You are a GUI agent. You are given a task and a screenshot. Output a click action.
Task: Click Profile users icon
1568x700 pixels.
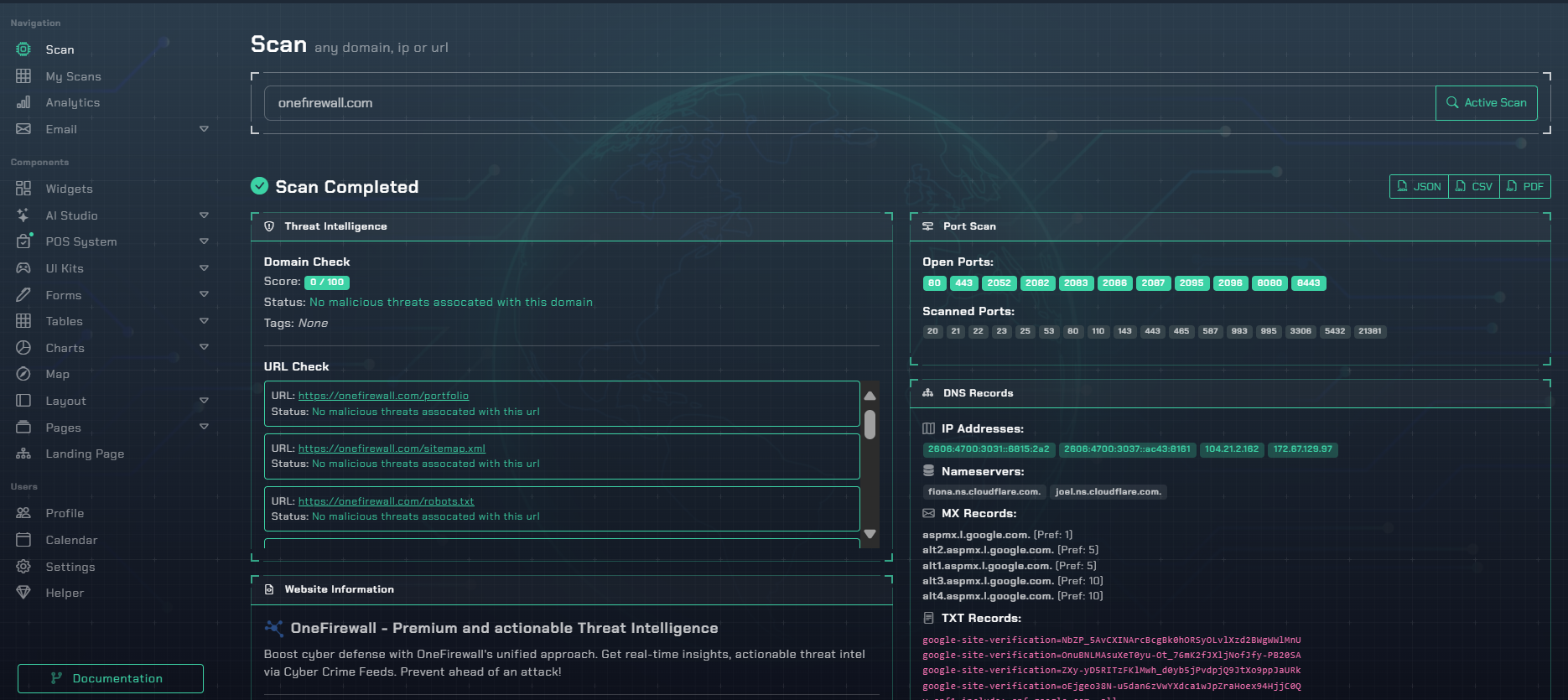[x=23, y=513]
